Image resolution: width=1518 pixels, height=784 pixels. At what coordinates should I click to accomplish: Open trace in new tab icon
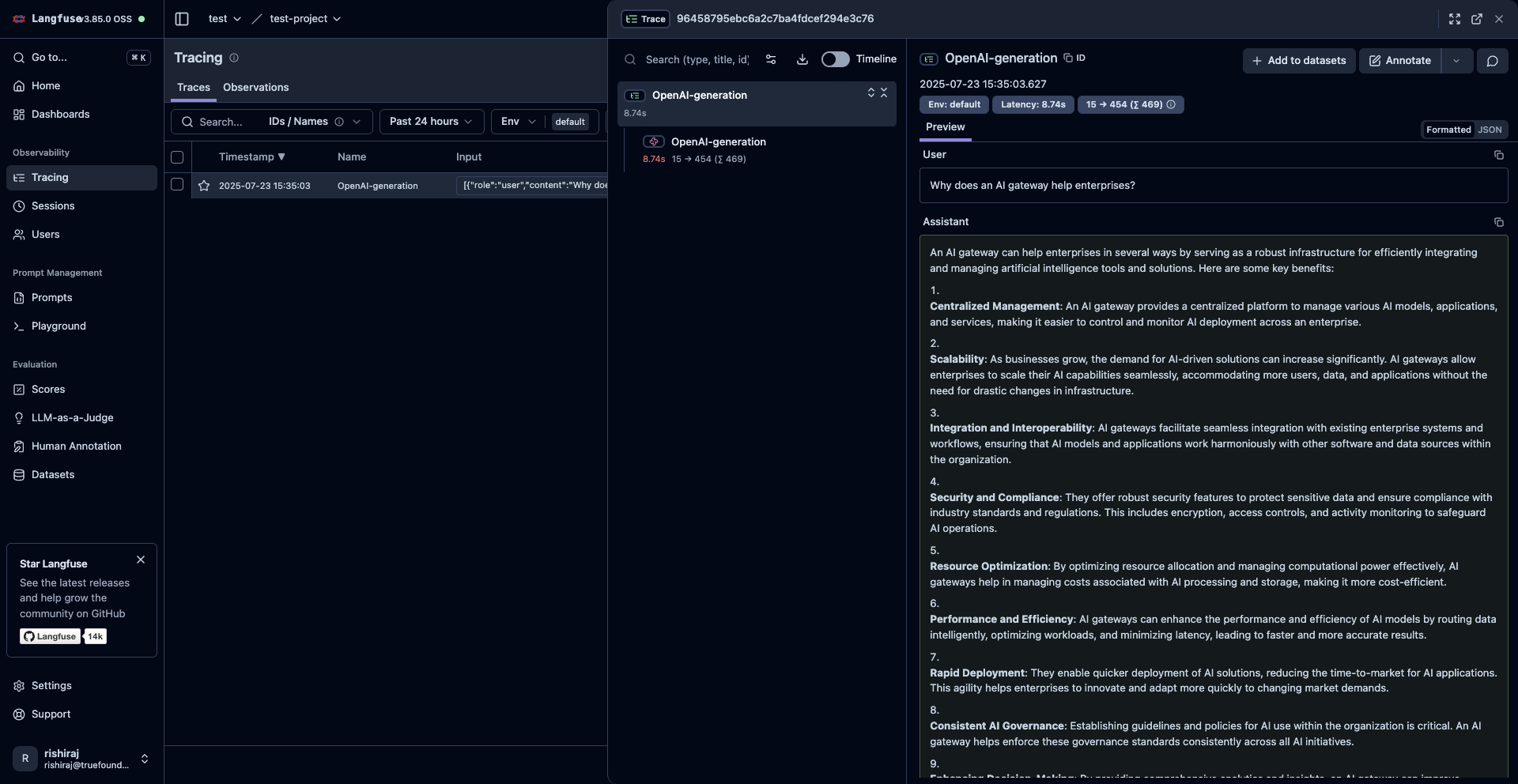(x=1476, y=19)
